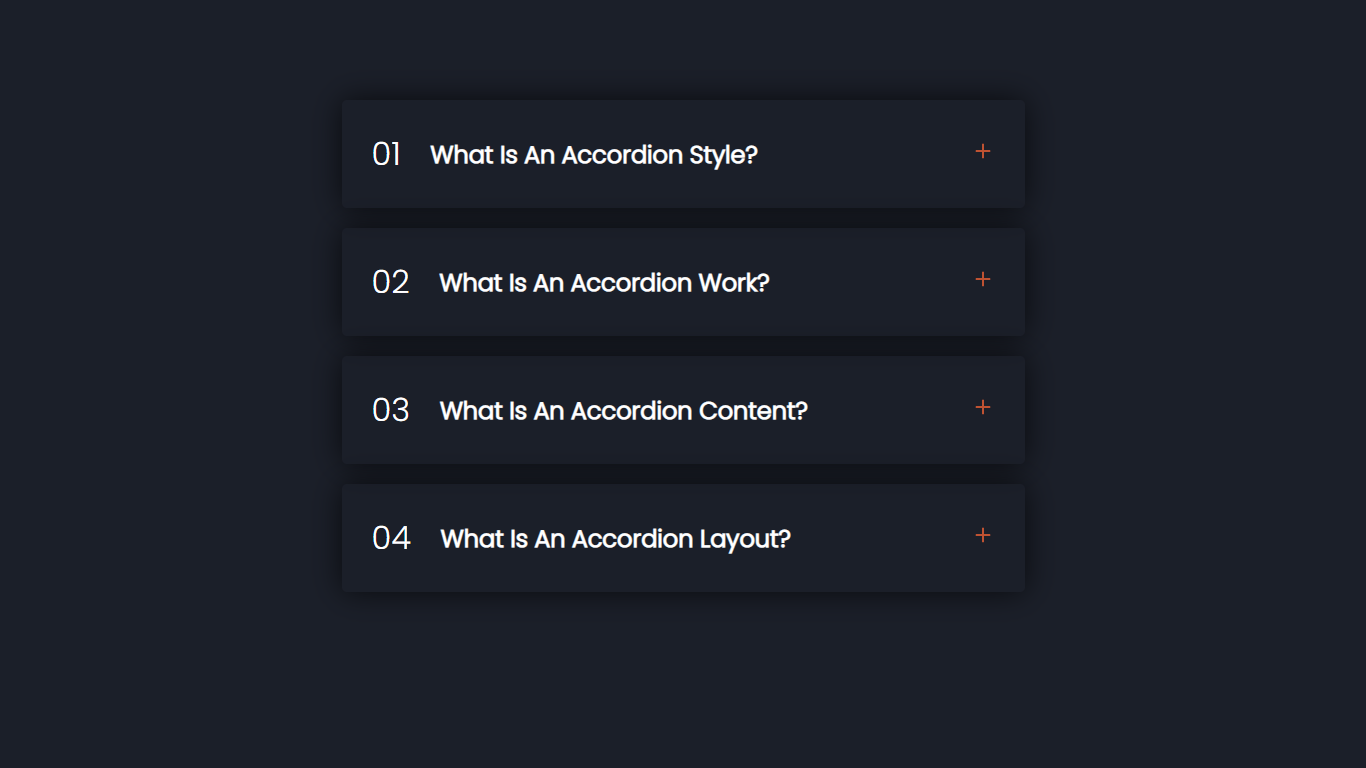Click the 03 number label
This screenshot has width=1366, height=768.
pyautogui.click(x=390, y=411)
